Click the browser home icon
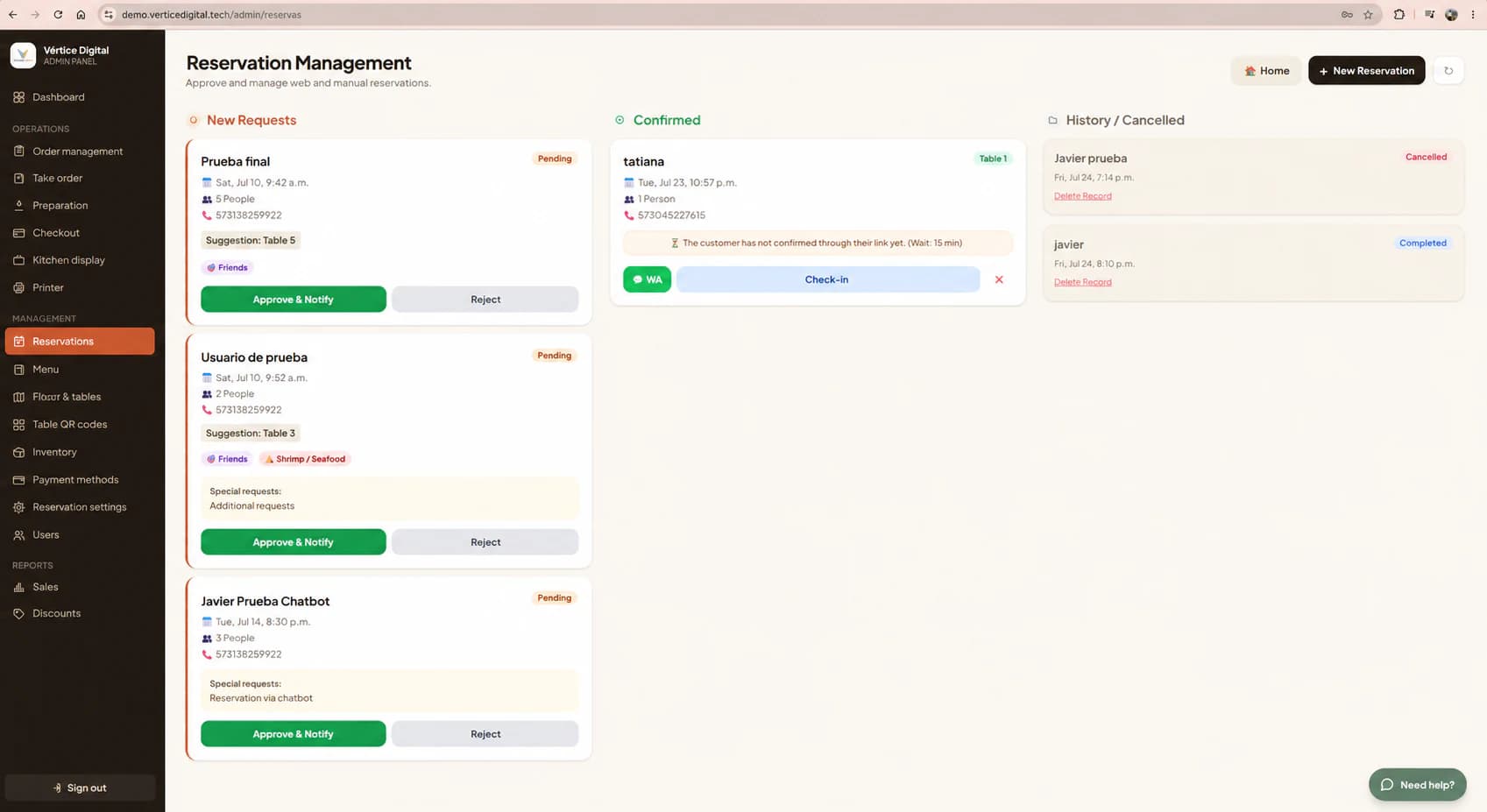The width and height of the screenshot is (1487, 812). click(x=81, y=15)
